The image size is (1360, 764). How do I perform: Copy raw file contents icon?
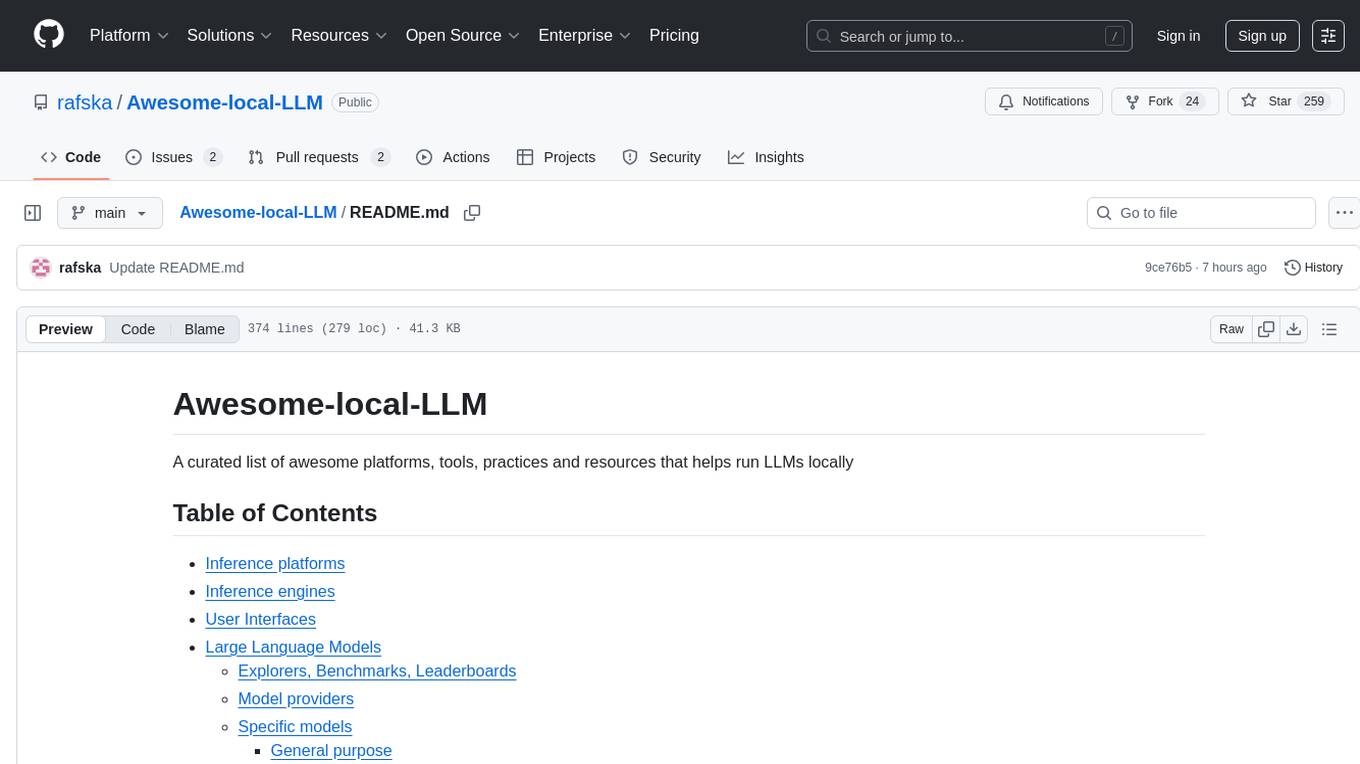tap(1266, 329)
